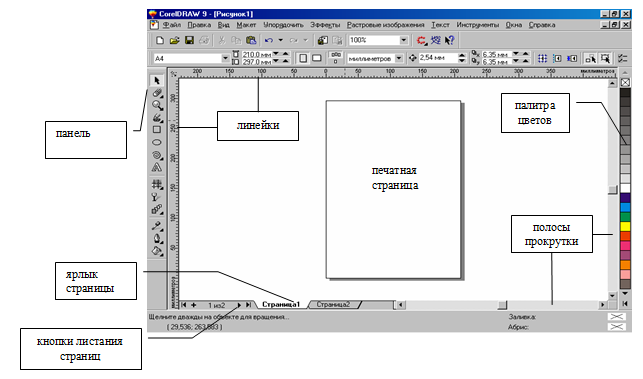Toggle Treat As Filled option
The width and height of the screenshot is (643, 379).
[x=605, y=59]
